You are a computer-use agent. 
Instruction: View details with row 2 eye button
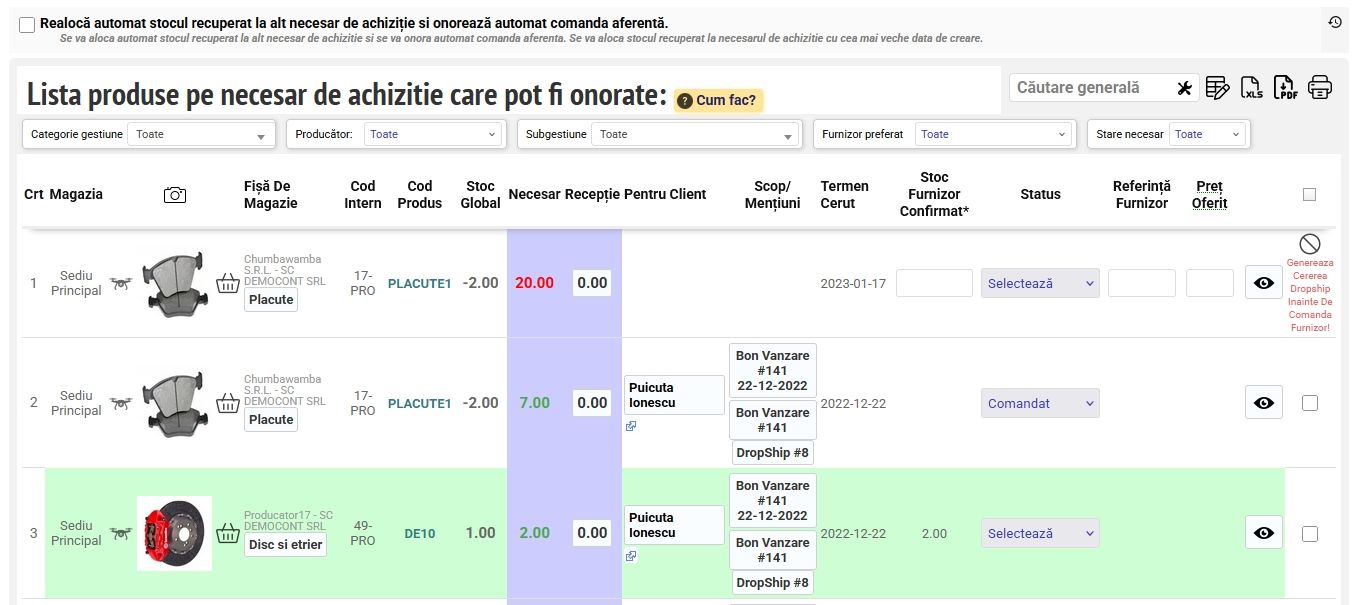[1263, 403]
